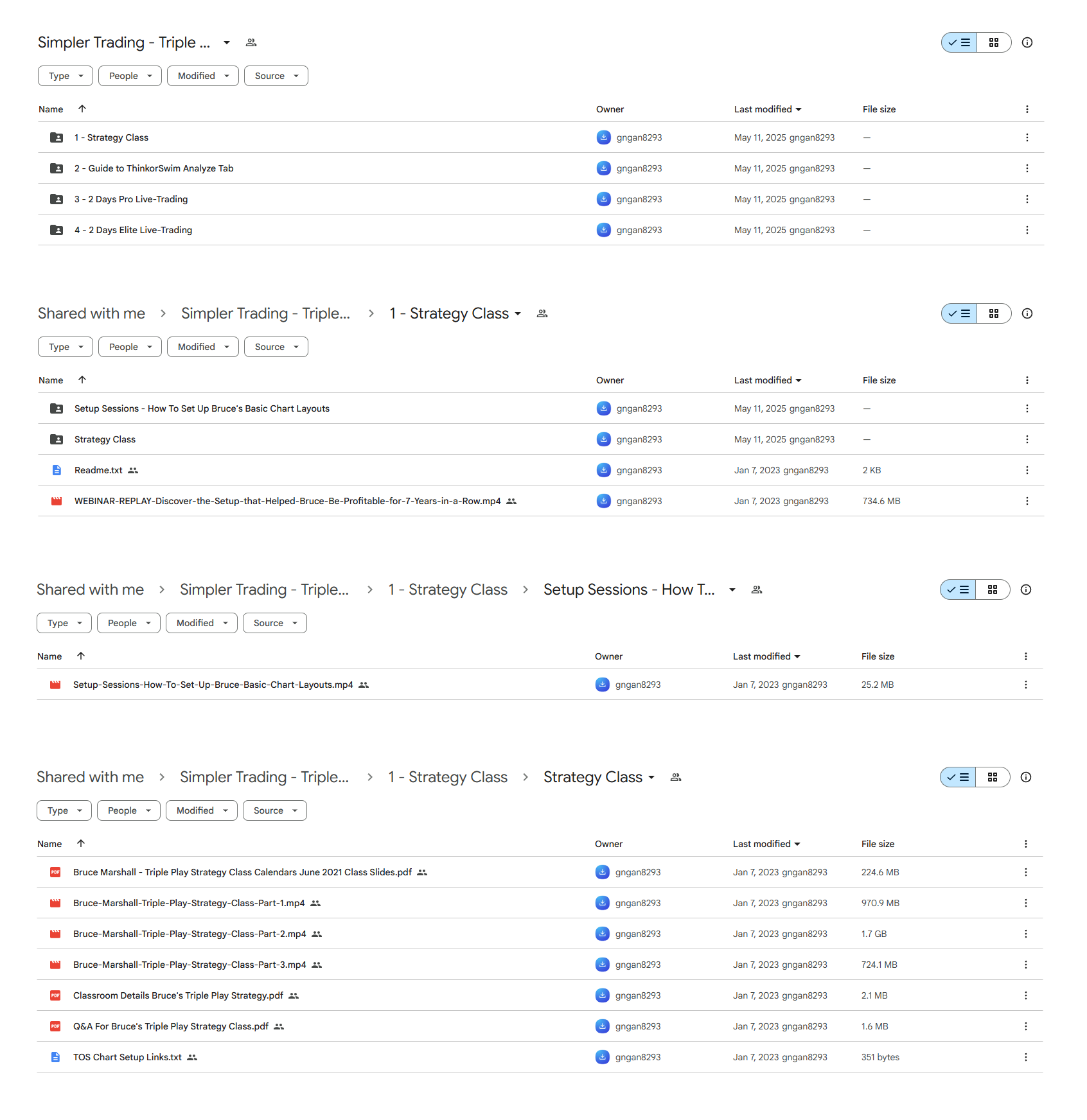Select 'Bruce-Marshall-Triple-Play-Strategy-Class-Part-3.mp4' file name
1087x1120 pixels.
click(190, 965)
